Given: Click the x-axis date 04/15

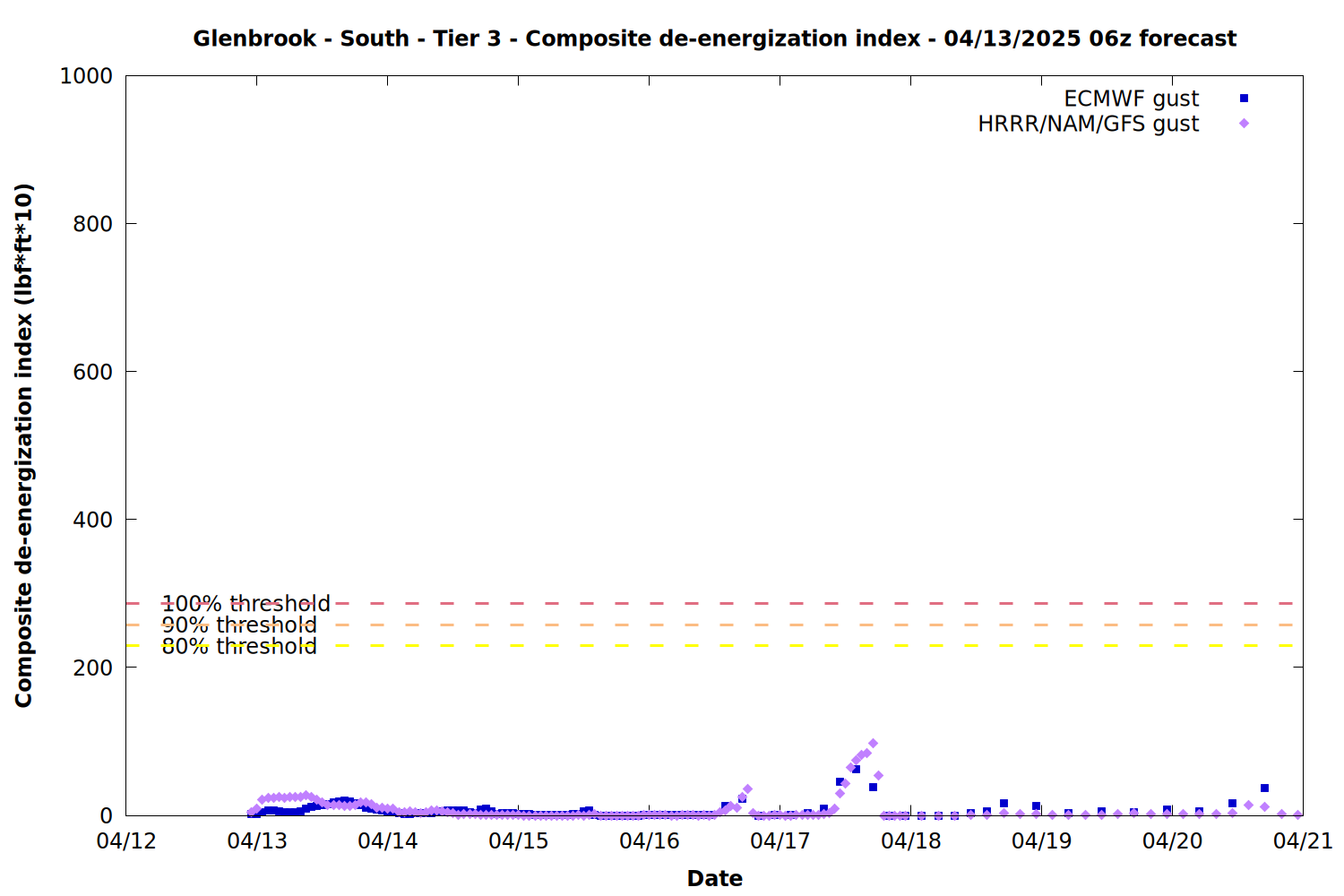Looking at the screenshot, I should point(519,840).
